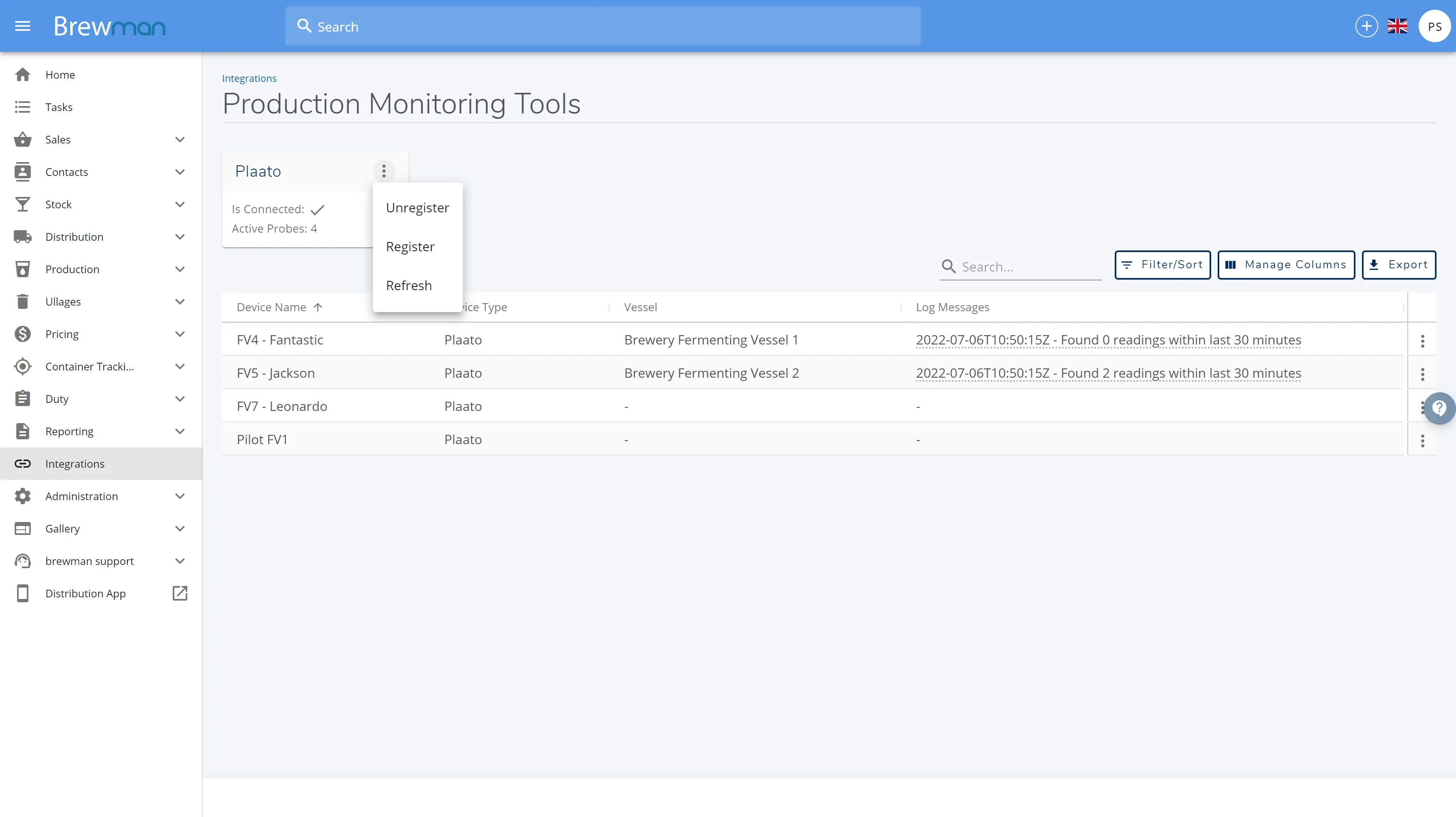Expand the Duty menu chevron
This screenshot has width=1456, height=817.
(x=180, y=399)
